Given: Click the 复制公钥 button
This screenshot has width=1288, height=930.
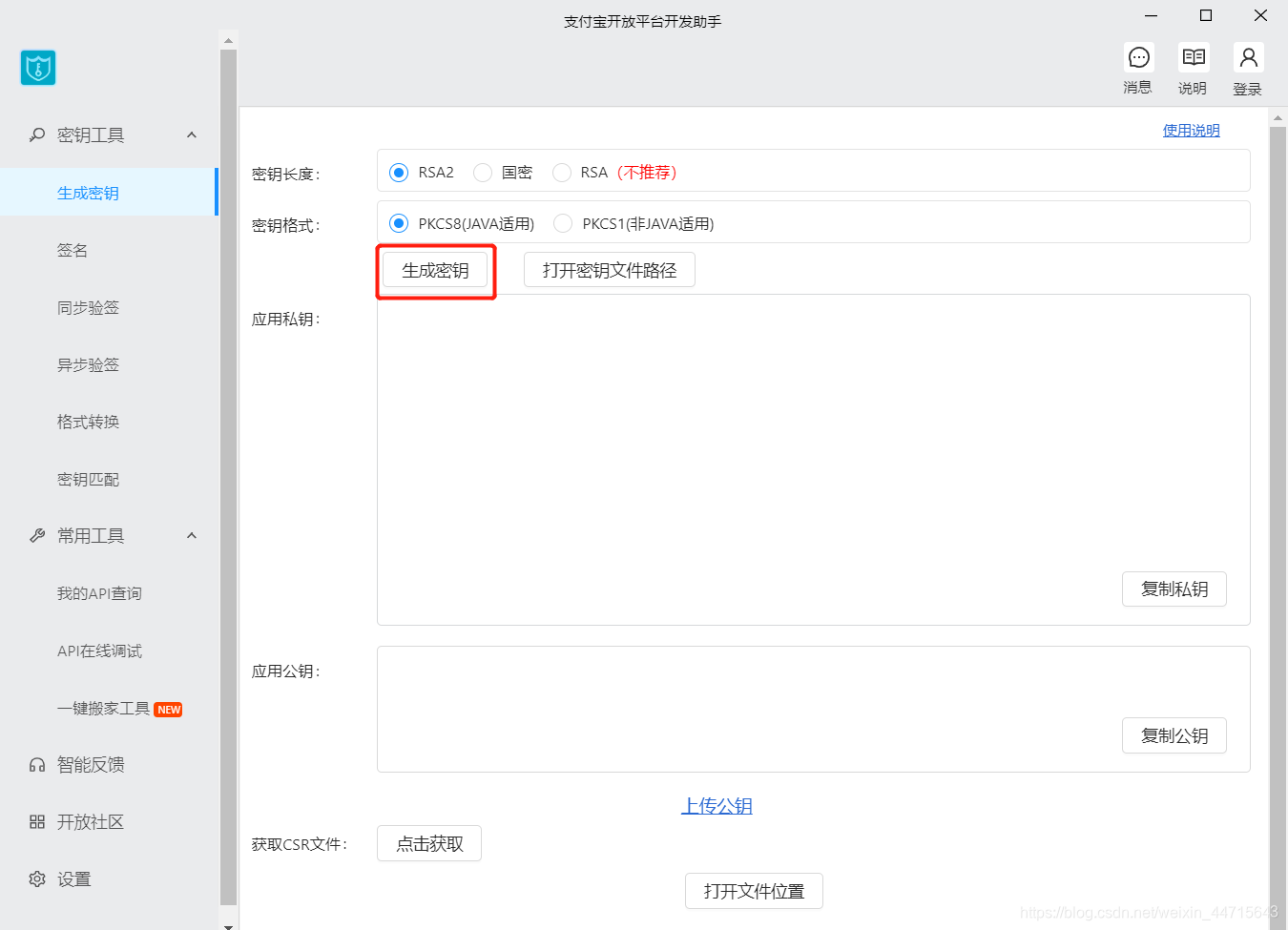Looking at the screenshot, I should click(1174, 736).
